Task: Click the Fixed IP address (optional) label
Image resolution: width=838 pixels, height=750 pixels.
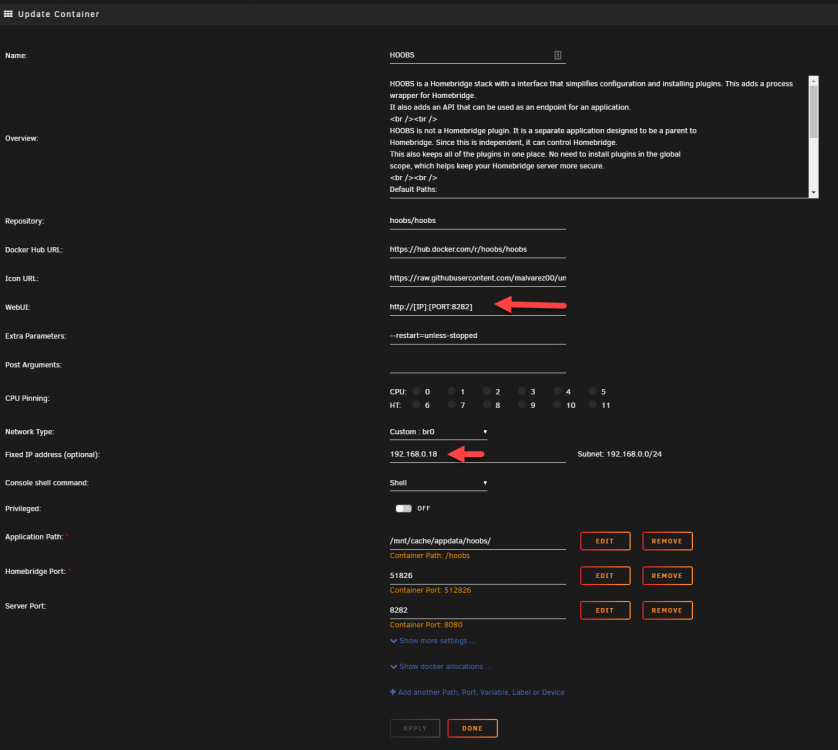Action: point(52,454)
